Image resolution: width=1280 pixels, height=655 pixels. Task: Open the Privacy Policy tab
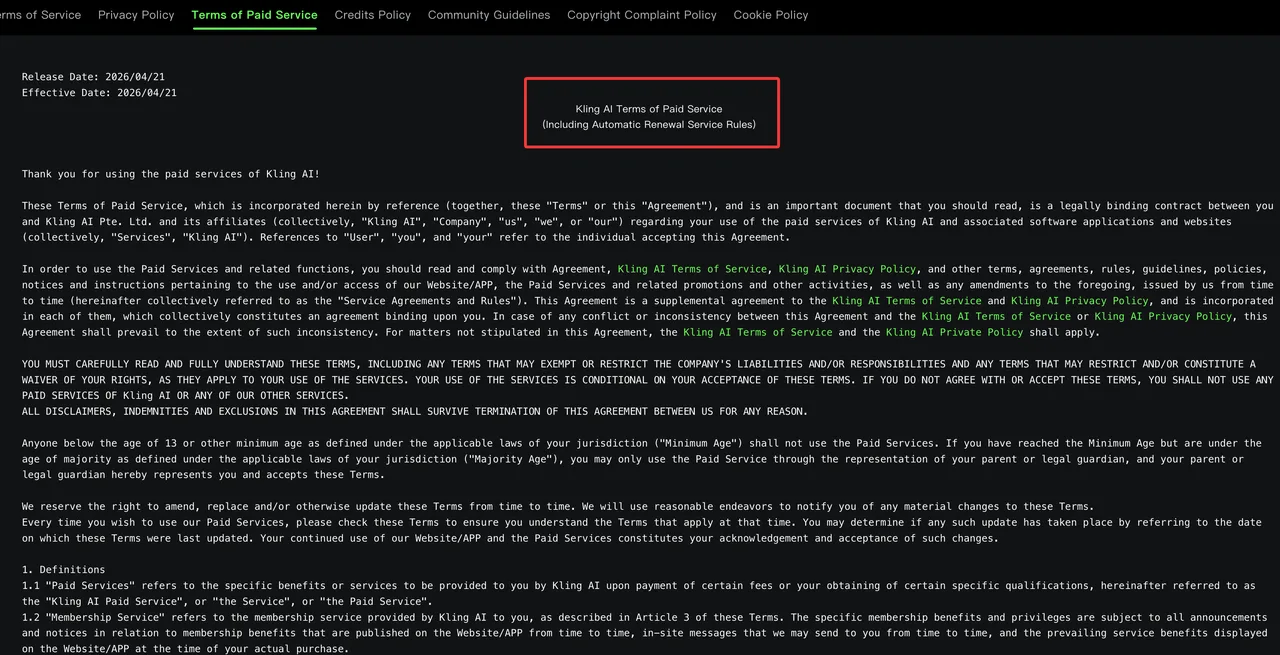click(x=136, y=15)
